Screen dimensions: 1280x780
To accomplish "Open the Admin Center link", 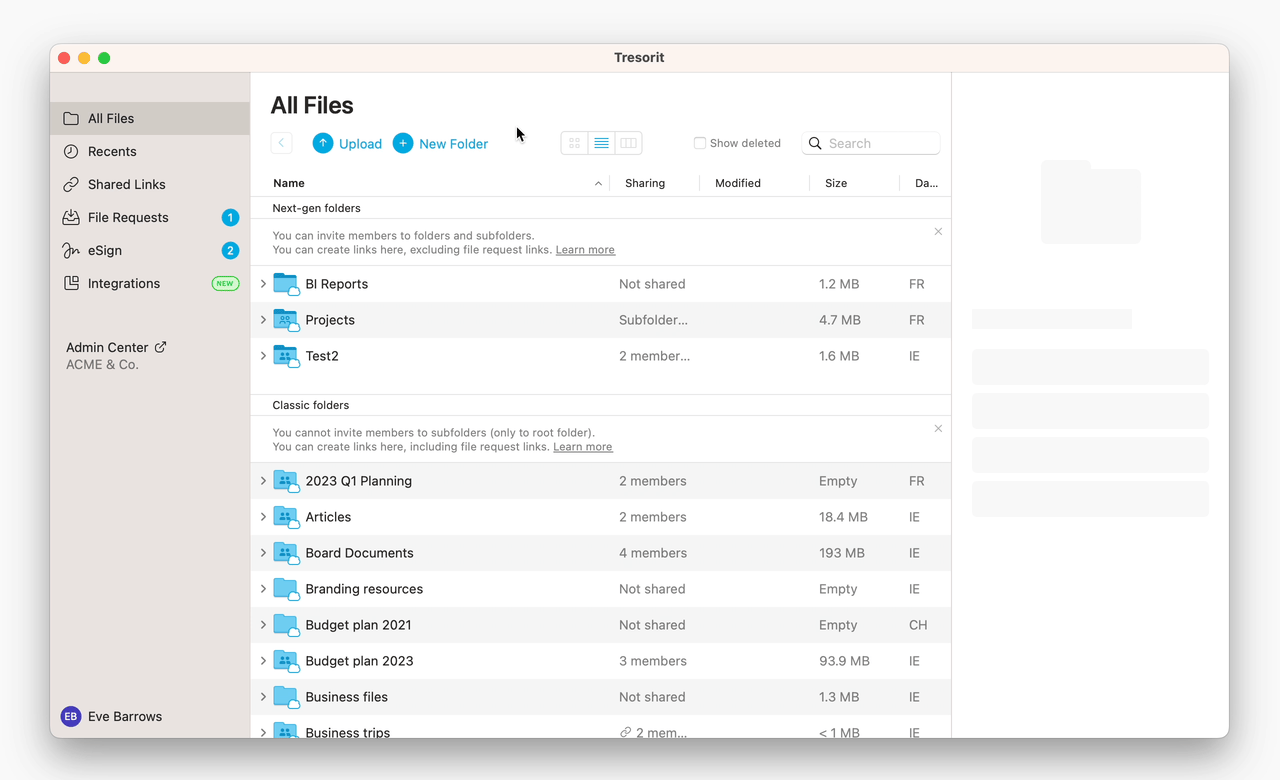I will [x=116, y=347].
